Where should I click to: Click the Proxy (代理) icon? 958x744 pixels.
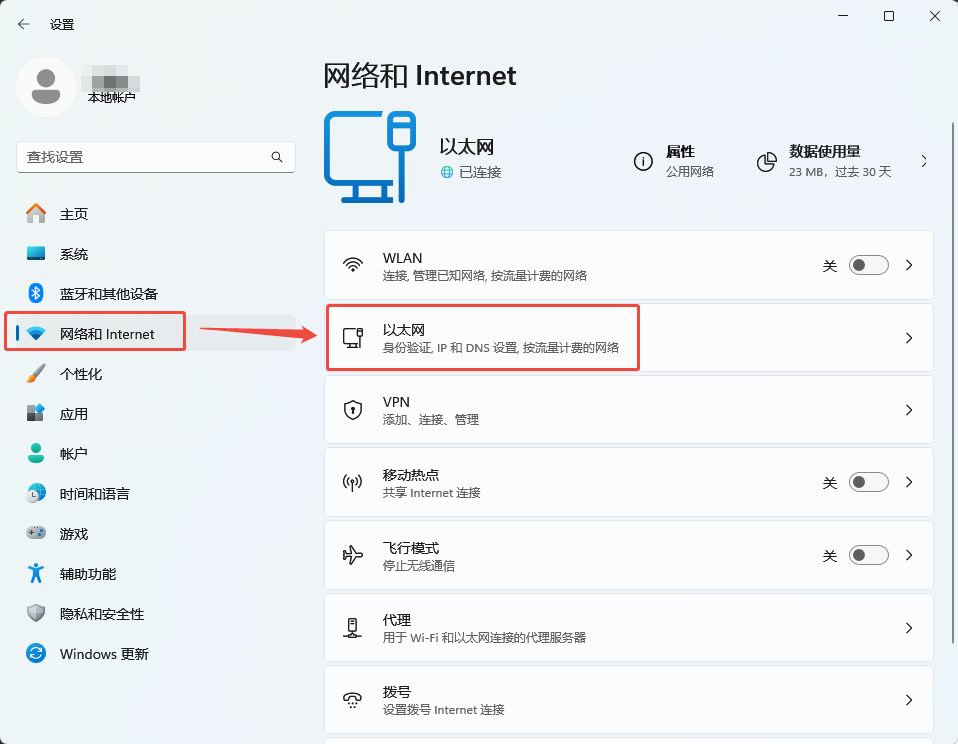tap(353, 628)
